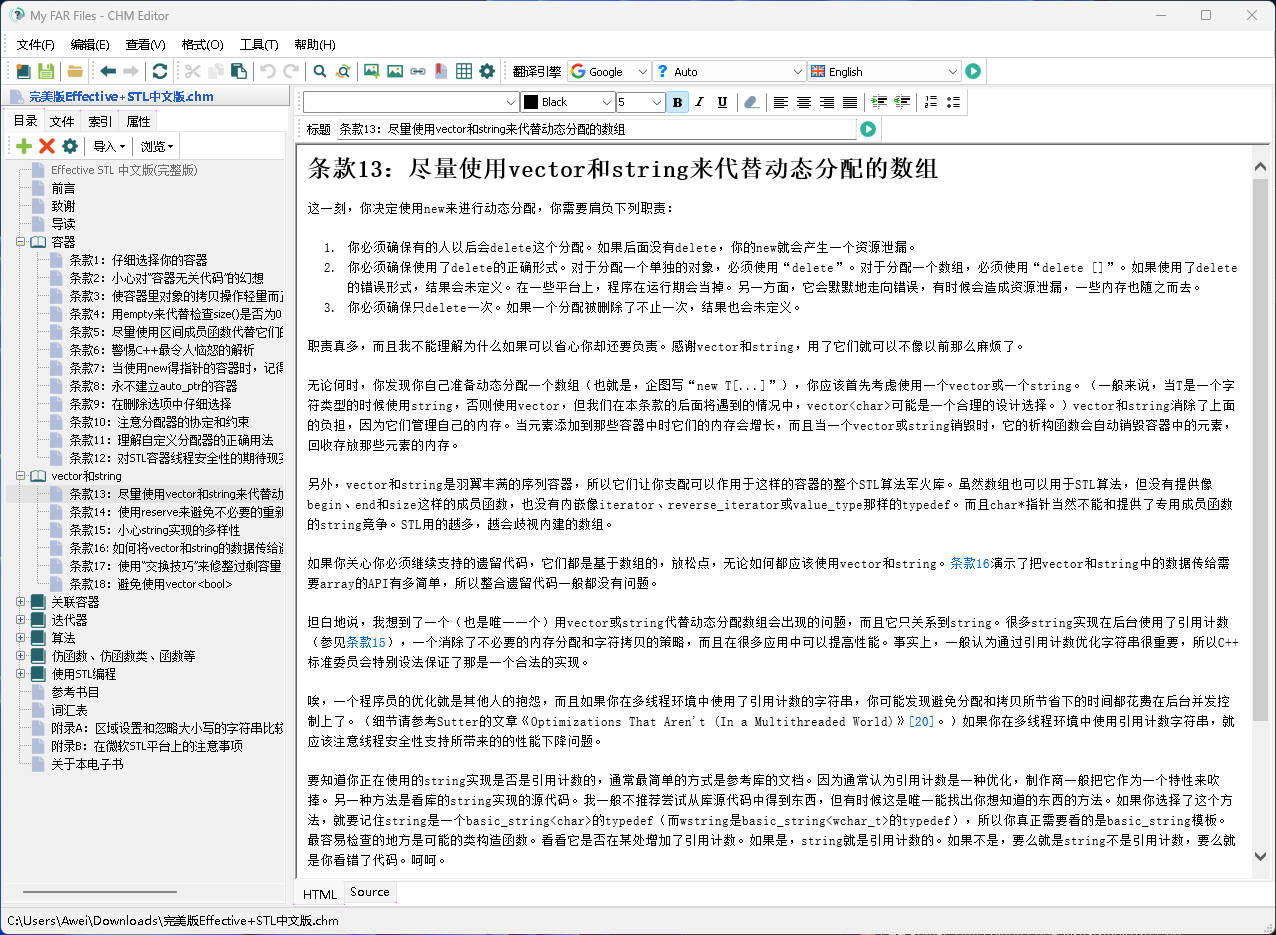Click the italic I formatting icon
Screen dimensions: 1276x935
click(700, 102)
